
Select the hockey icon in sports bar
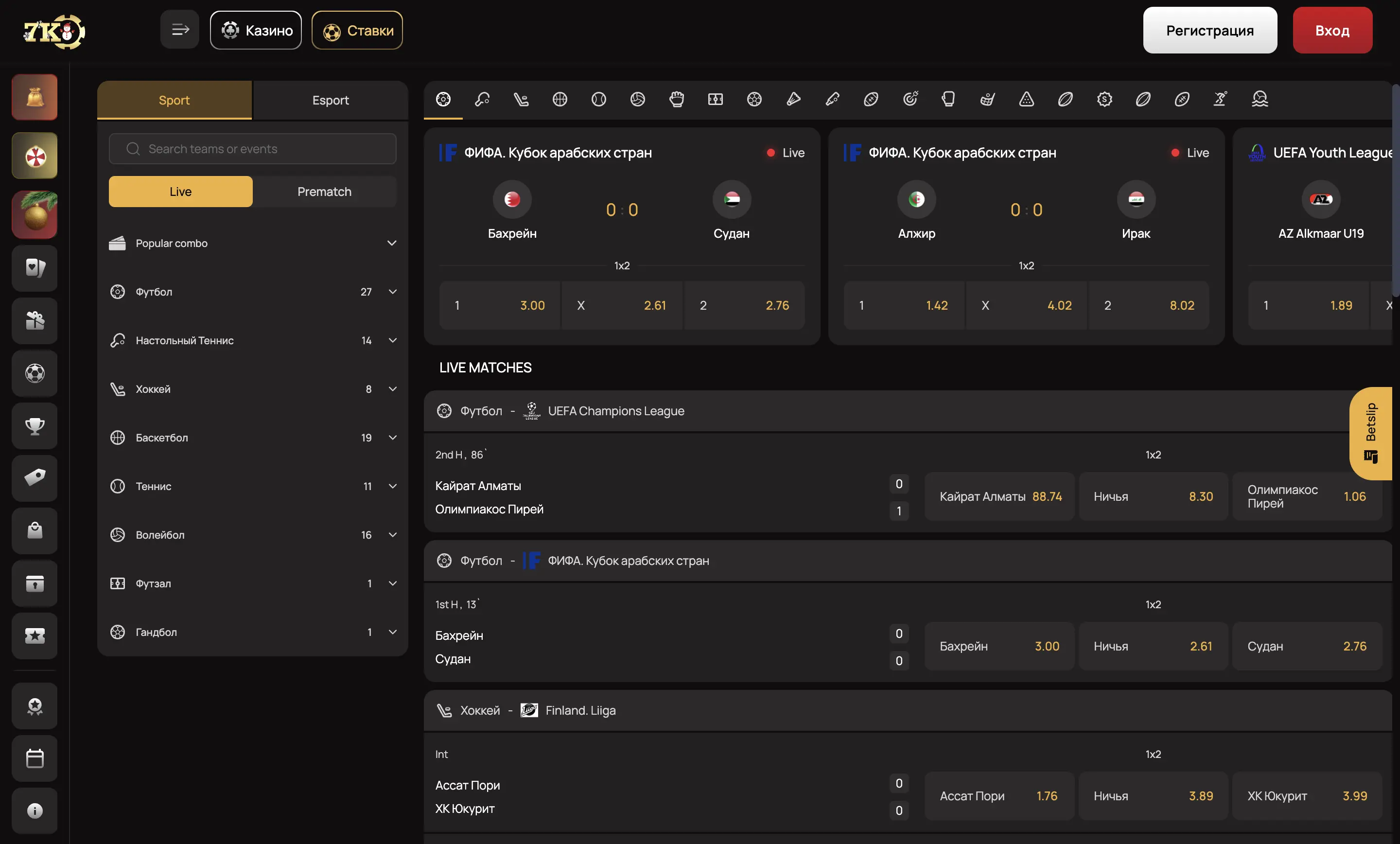(521, 100)
